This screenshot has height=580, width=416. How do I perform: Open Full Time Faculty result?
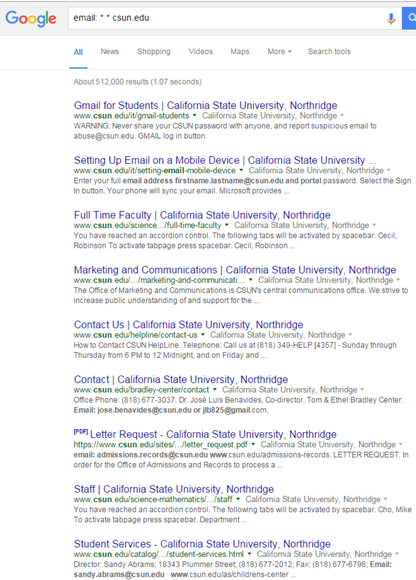click(202, 215)
